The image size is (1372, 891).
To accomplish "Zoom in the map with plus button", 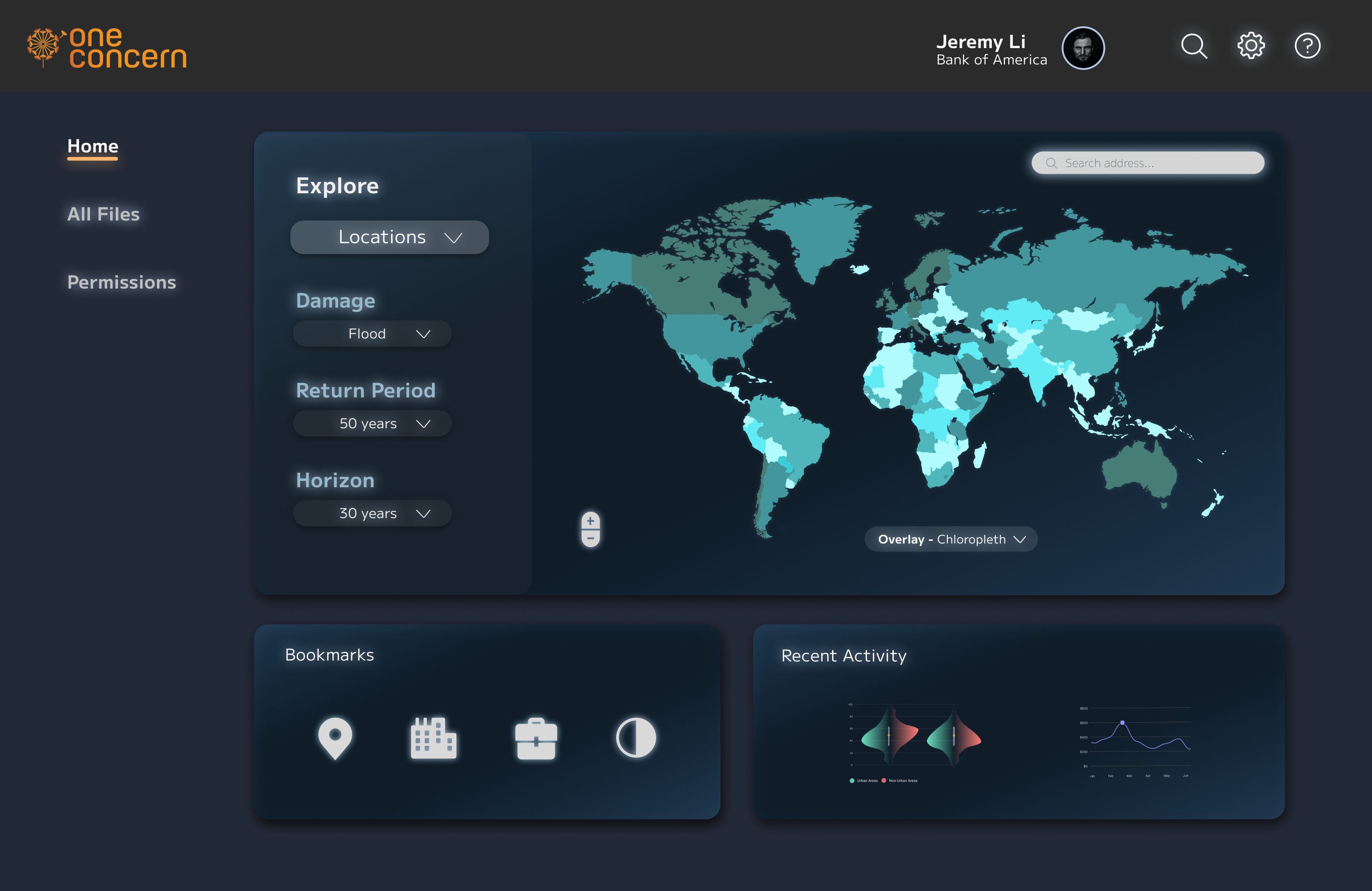I will pyautogui.click(x=590, y=520).
